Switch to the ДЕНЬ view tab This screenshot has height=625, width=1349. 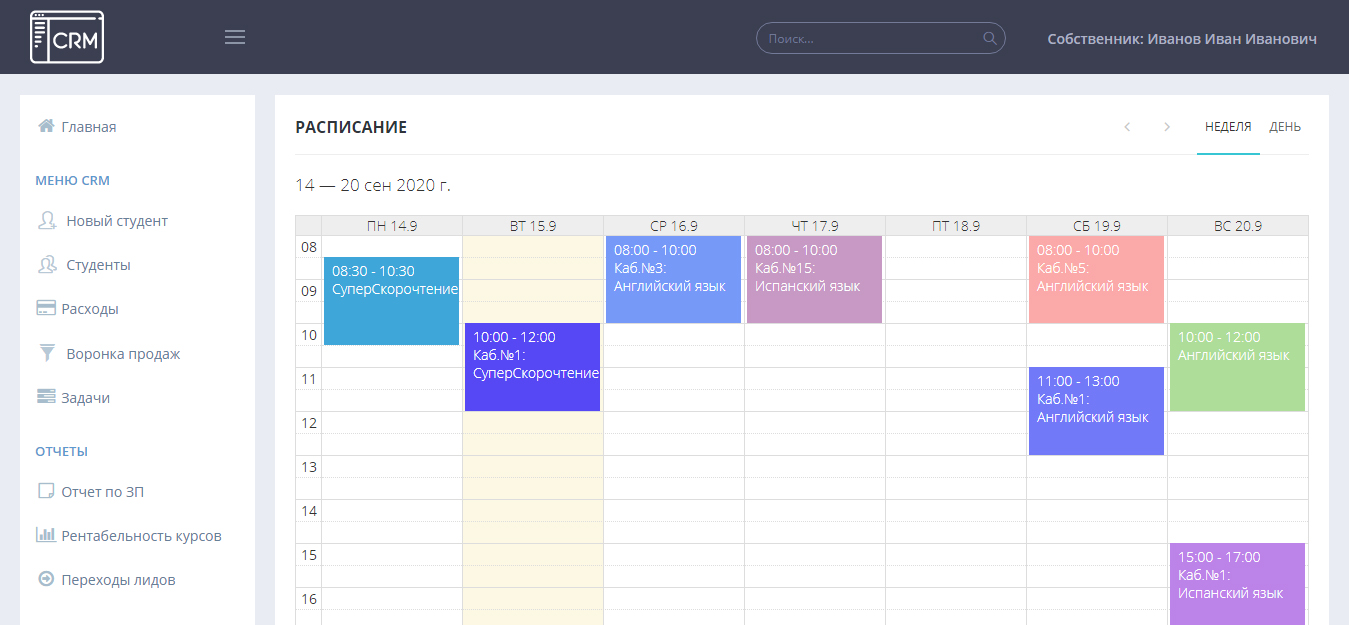(x=1285, y=127)
